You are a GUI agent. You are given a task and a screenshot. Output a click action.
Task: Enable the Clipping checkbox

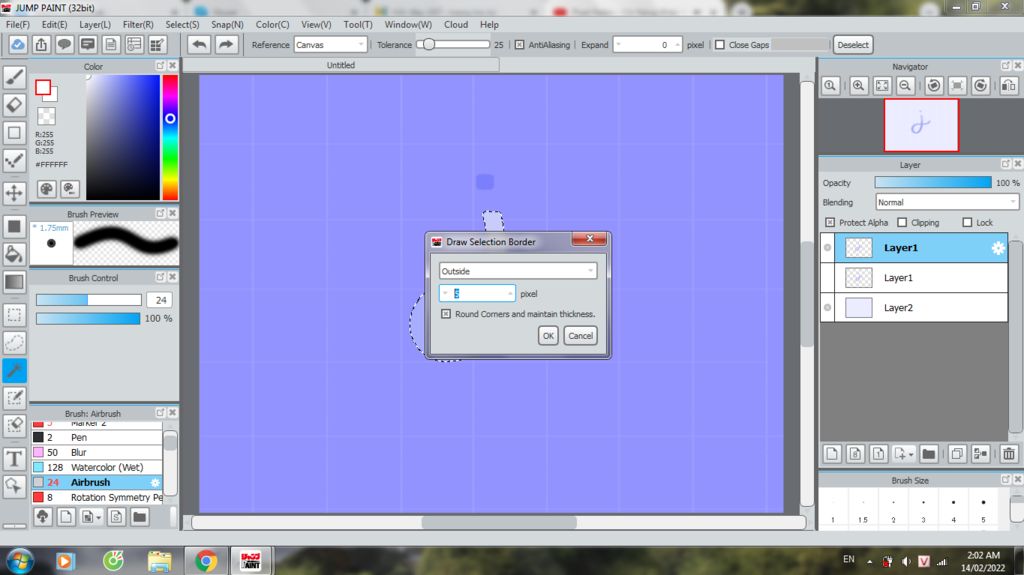point(902,223)
